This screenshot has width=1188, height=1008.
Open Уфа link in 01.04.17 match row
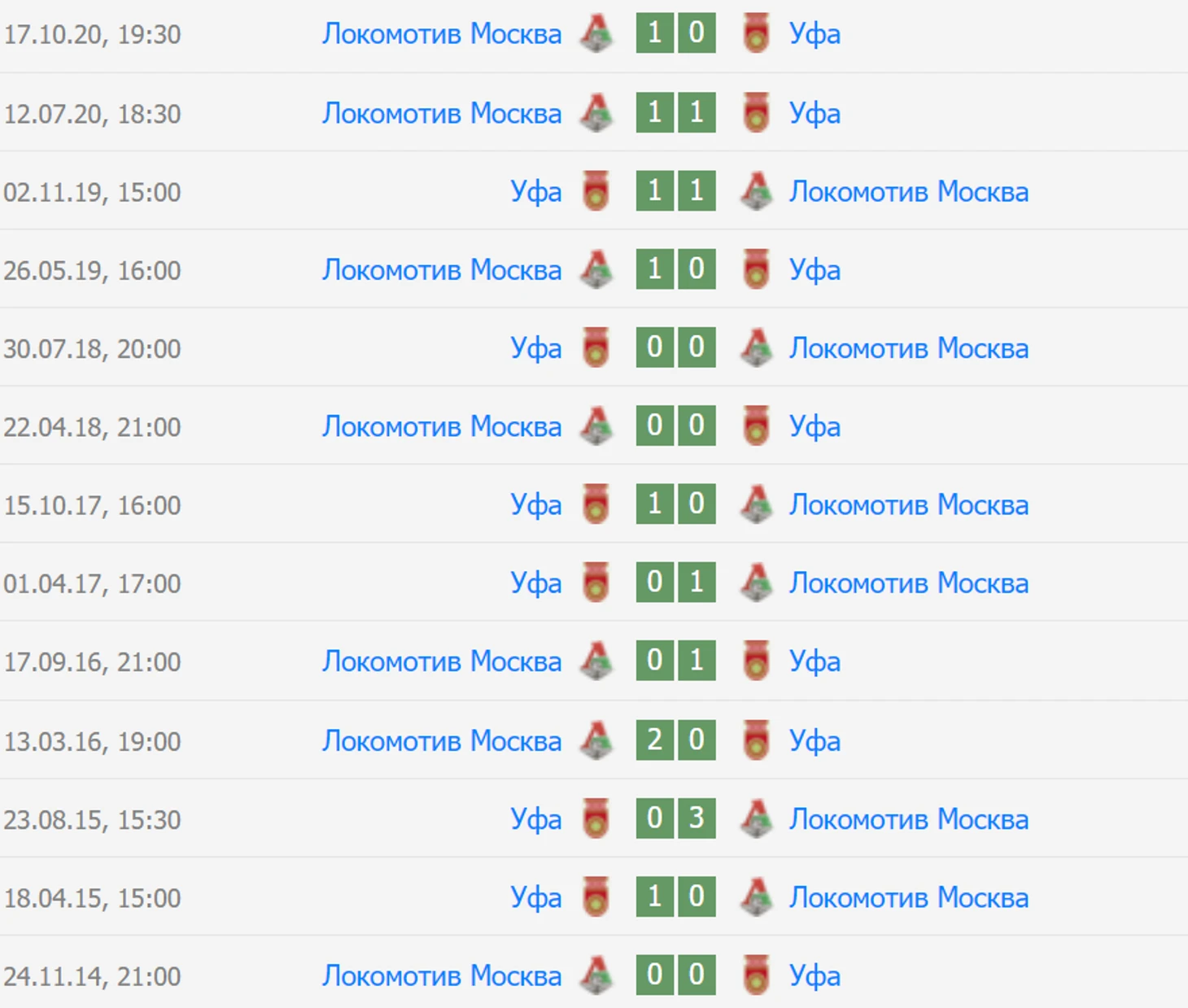point(535,583)
